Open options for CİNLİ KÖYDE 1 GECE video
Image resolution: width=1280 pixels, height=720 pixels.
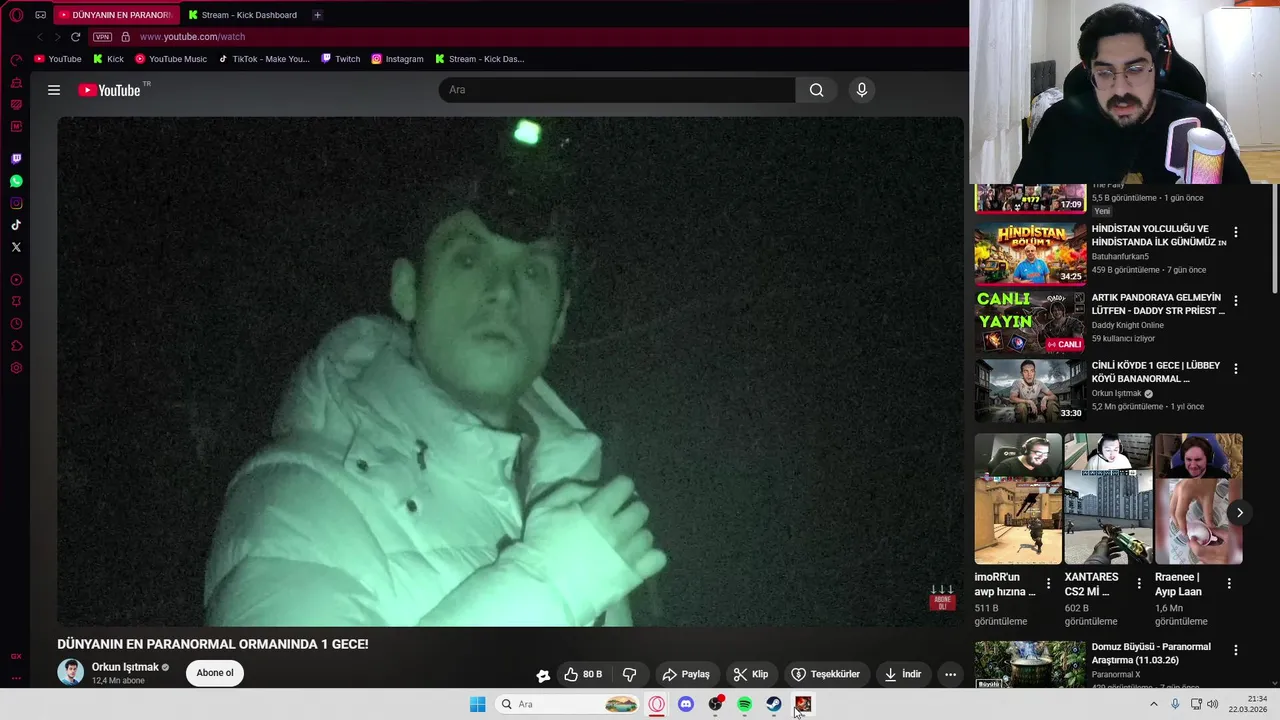pos(1236,368)
